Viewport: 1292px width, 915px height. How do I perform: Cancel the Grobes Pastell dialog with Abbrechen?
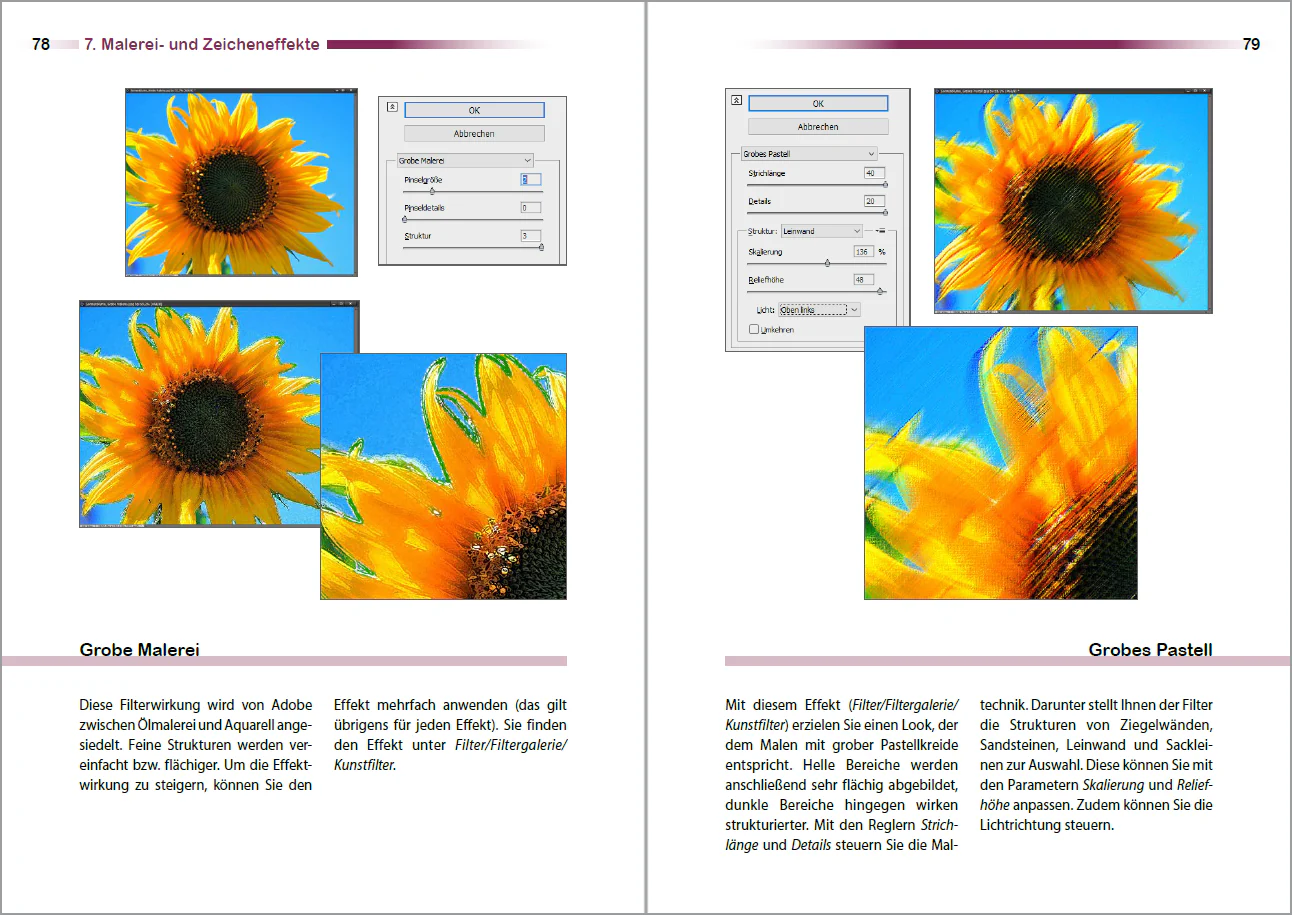tap(818, 127)
